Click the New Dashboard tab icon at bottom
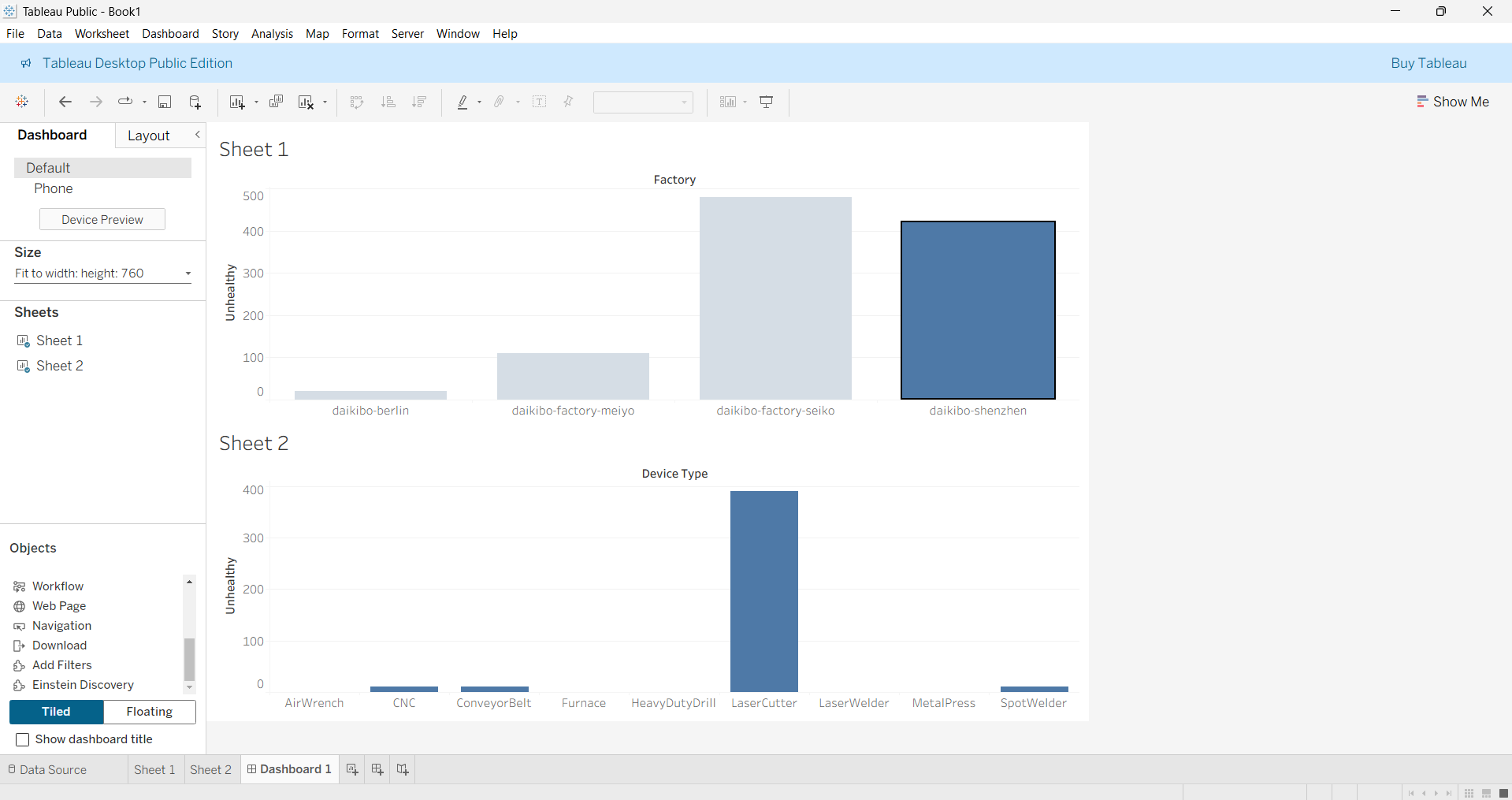The image size is (1512, 800). point(377,769)
